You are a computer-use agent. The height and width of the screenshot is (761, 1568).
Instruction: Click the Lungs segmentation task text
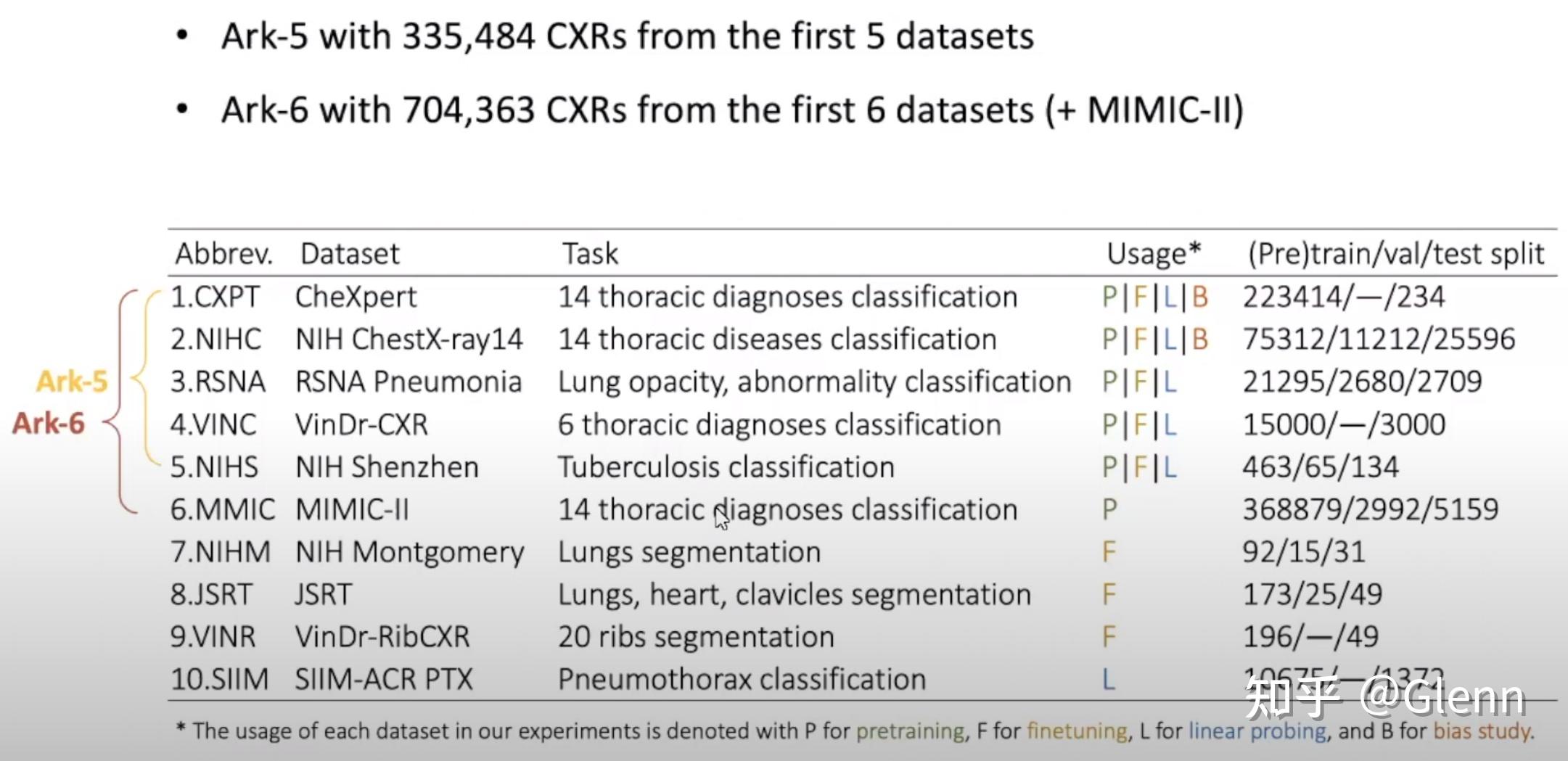coord(689,553)
